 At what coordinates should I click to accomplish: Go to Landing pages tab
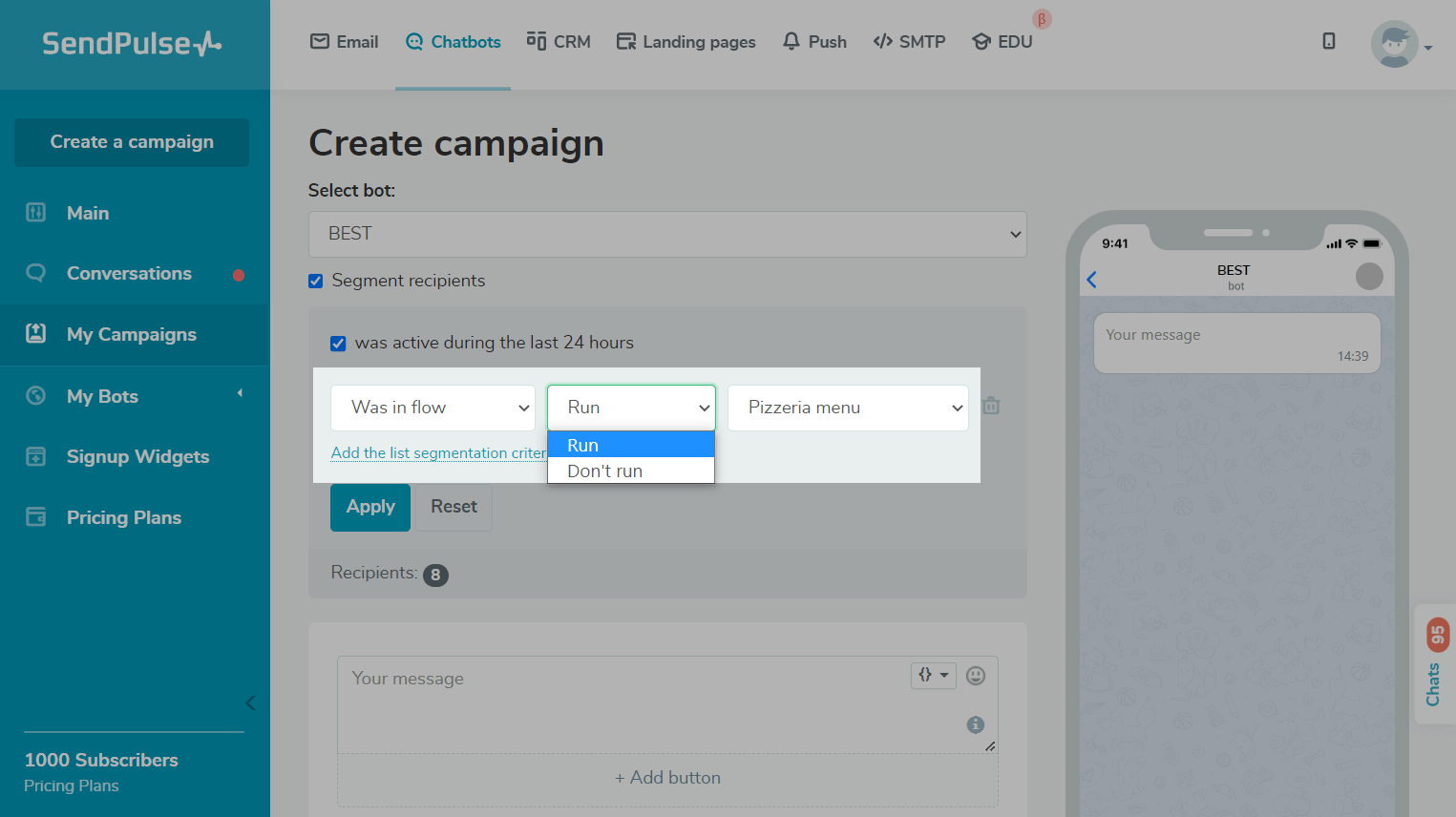[686, 42]
